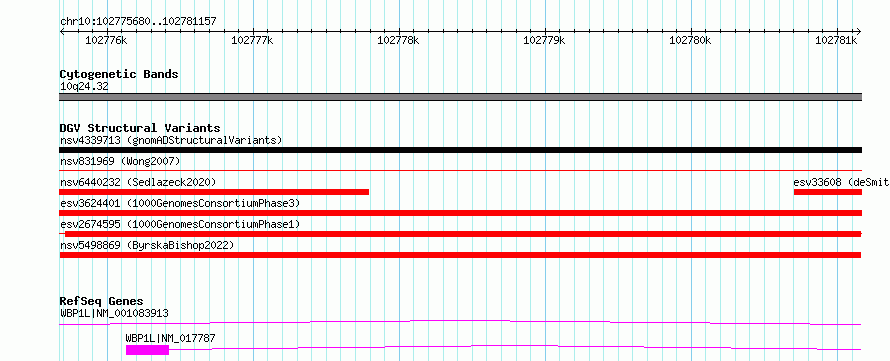Click the 102780k ruler tick label

pyautogui.click(x=691, y=40)
